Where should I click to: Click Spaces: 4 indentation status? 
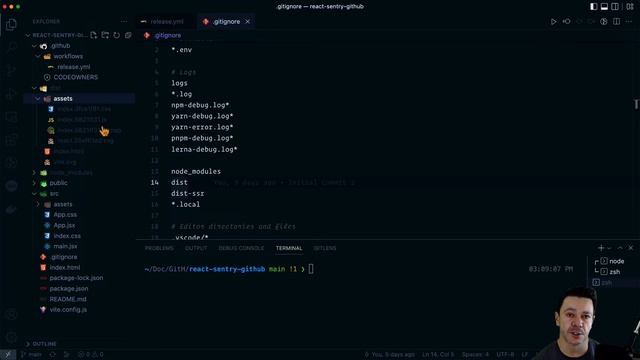point(475,354)
